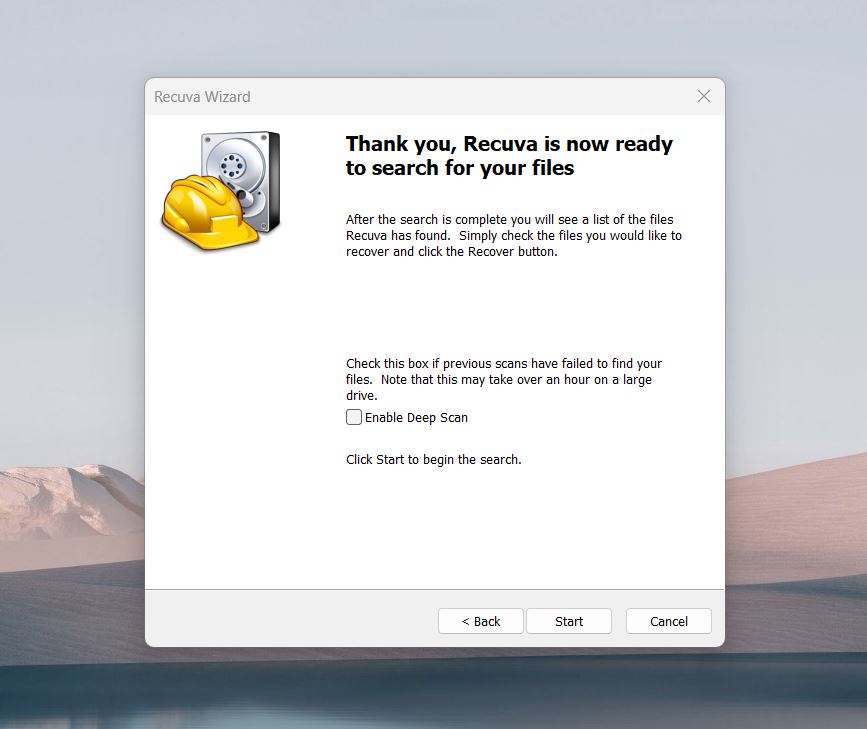The width and height of the screenshot is (867, 729).
Task: Click the "Thank you, Recuva is now ready" heading
Action: click(x=509, y=155)
